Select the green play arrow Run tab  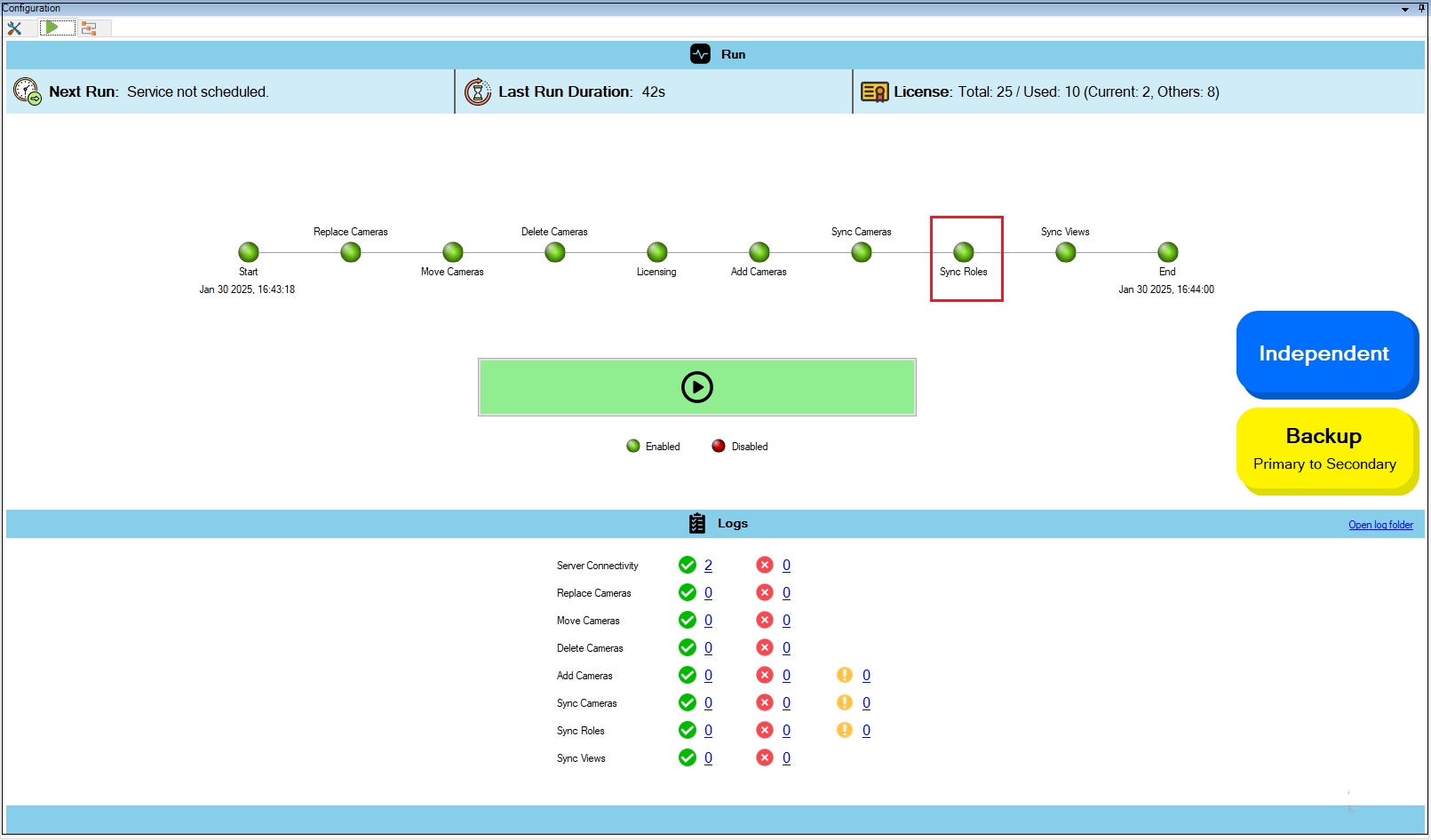tap(52, 28)
